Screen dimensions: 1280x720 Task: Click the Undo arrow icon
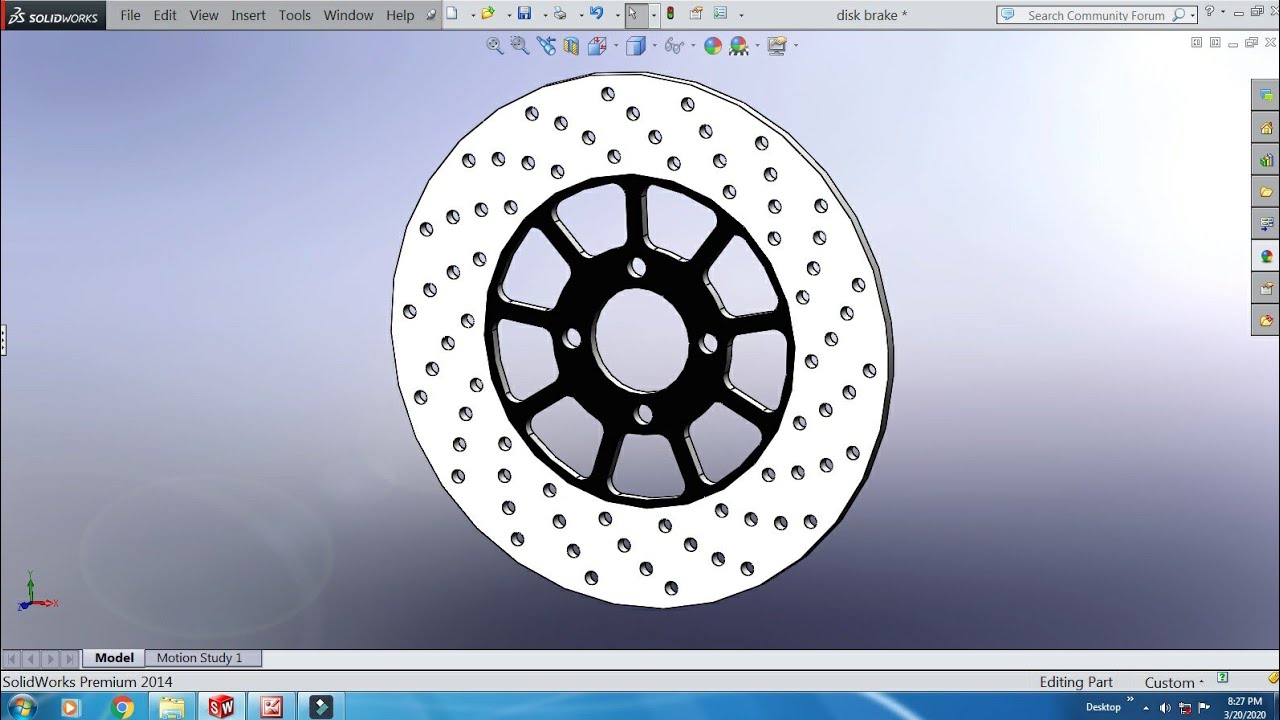pos(597,14)
